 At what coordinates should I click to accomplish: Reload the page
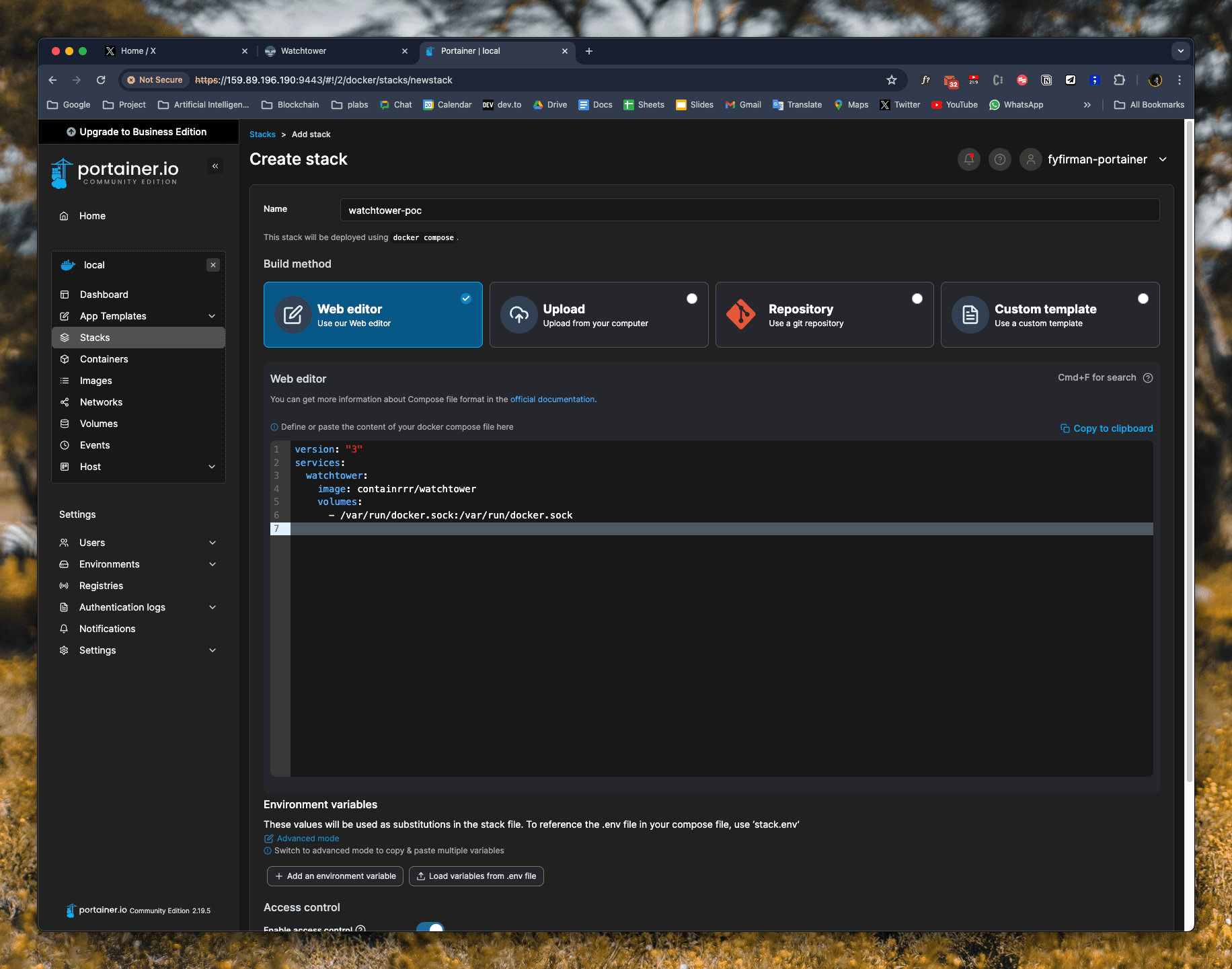pyautogui.click(x=101, y=80)
